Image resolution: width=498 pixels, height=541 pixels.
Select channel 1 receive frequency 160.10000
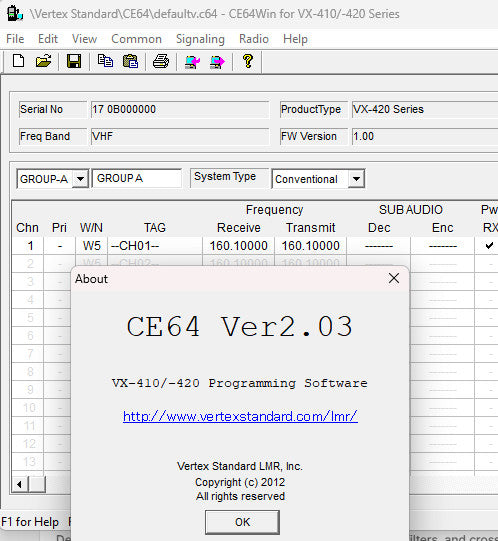click(x=238, y=246)
